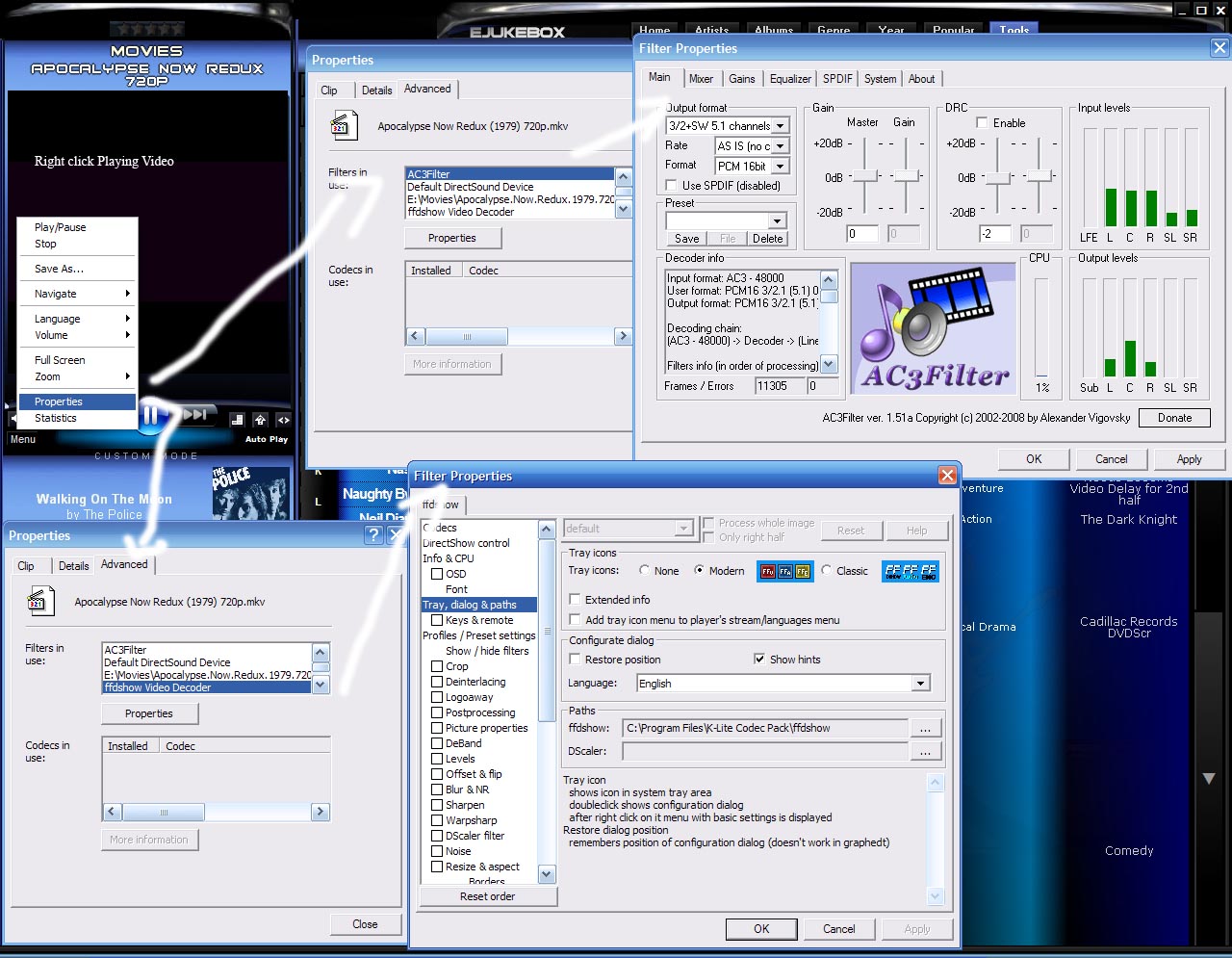The image size is (1232, 958).
Task: Click the AC3Filter logo image
Action: 932,327
